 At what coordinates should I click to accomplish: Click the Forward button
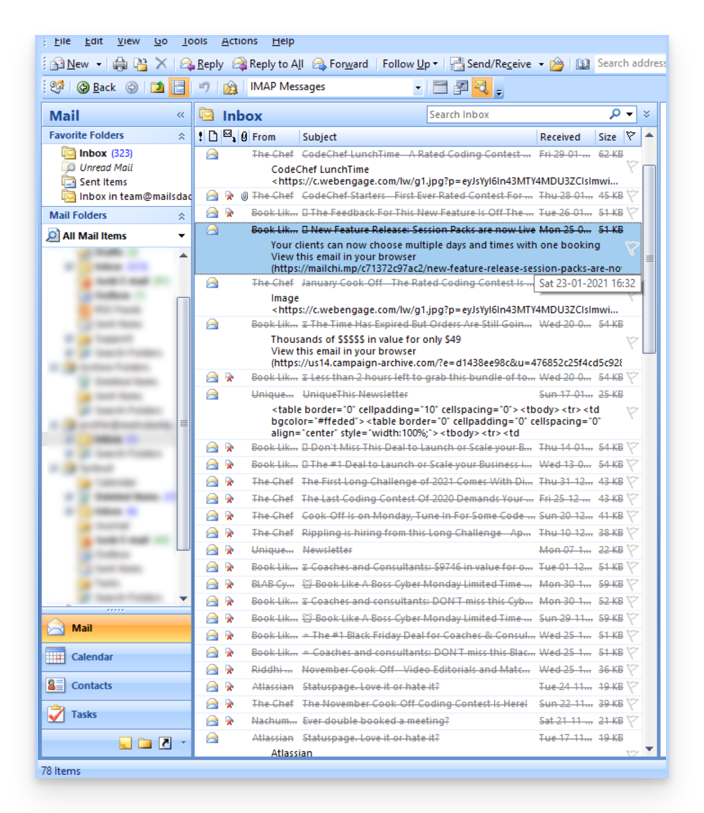click(341, 64)
